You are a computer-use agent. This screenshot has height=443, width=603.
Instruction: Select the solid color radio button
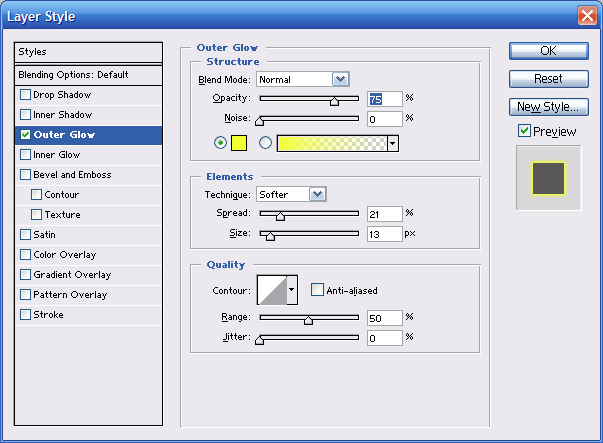(220, 143)
